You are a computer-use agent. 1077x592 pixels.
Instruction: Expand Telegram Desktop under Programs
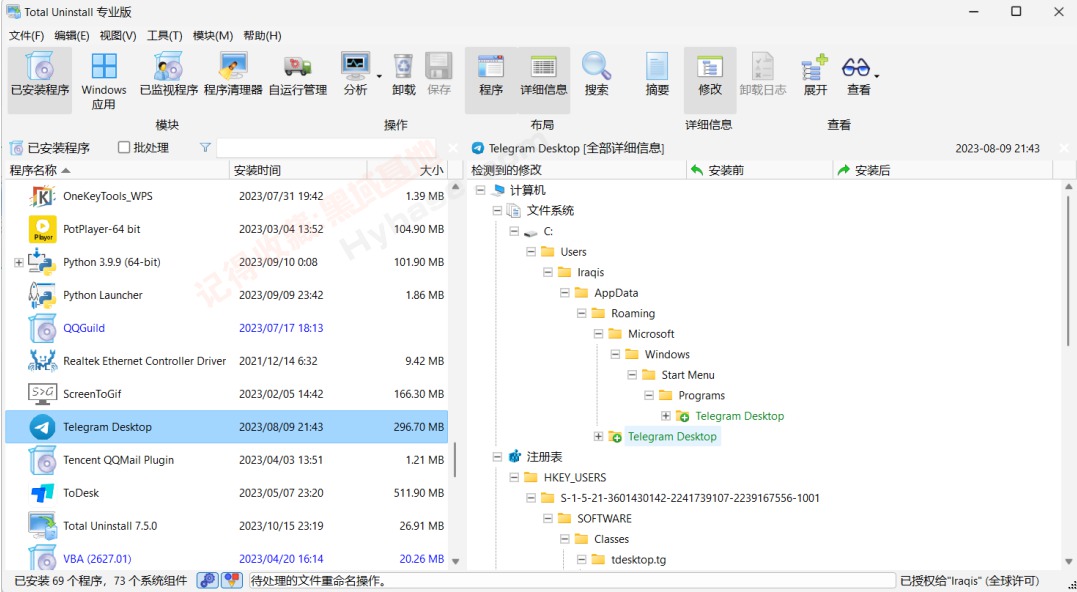pyautogui.click(x=666, y=415)
